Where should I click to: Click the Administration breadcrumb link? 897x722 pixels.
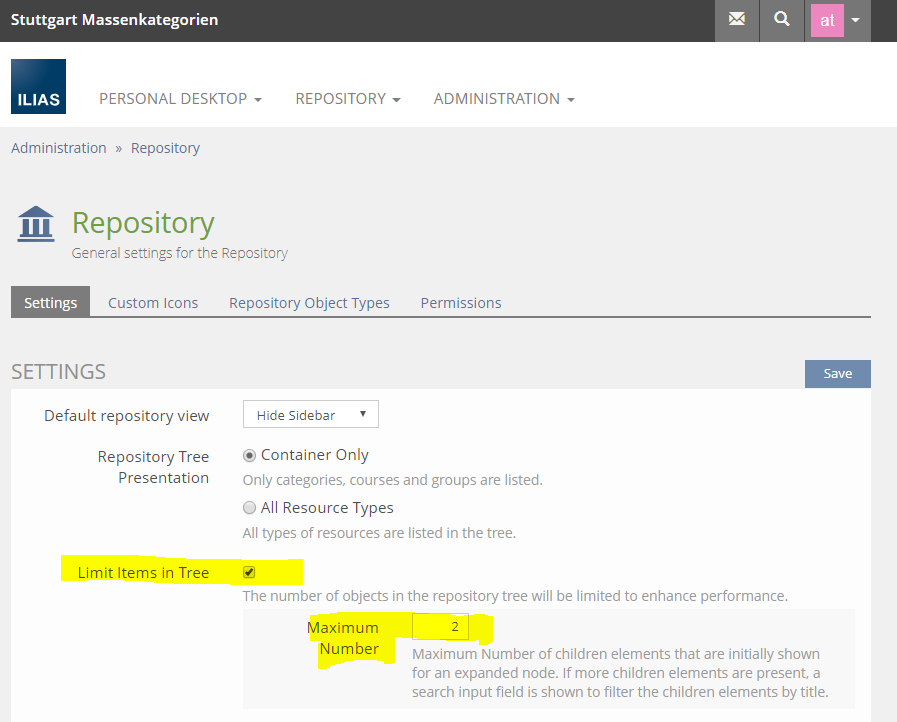pos(59,148)
